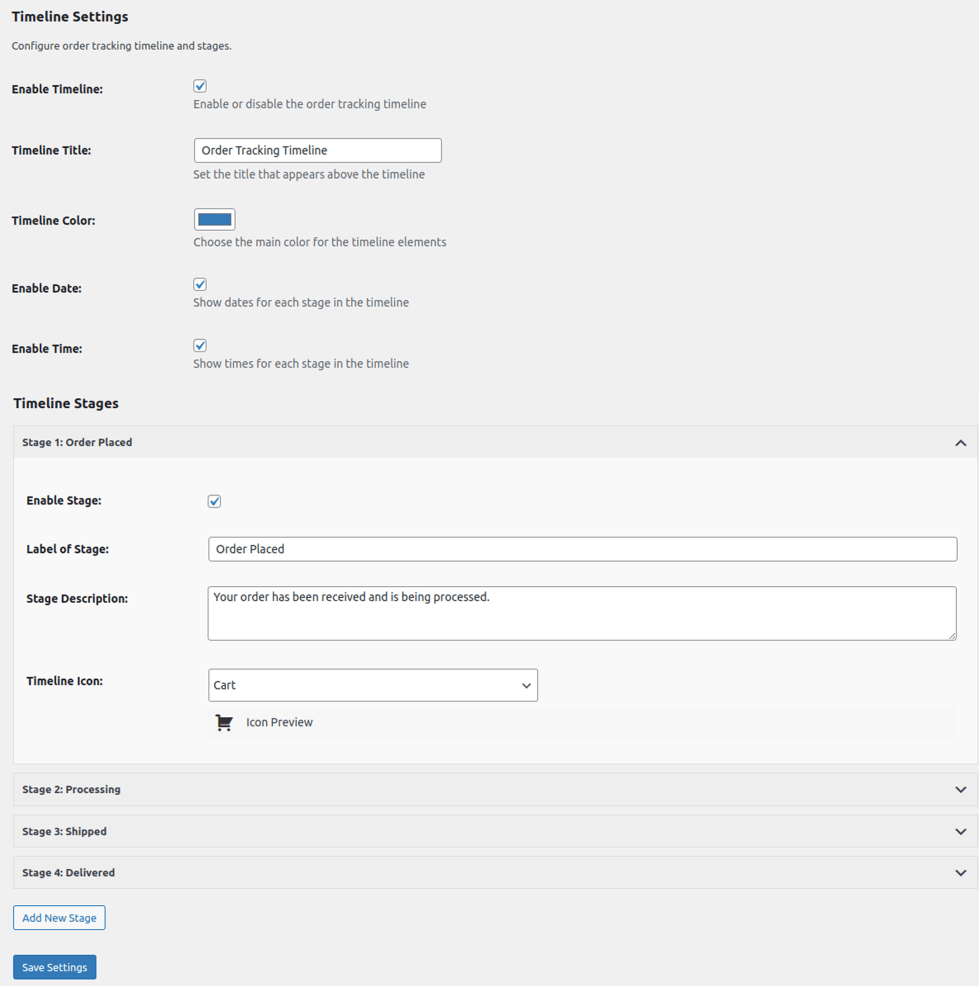Expand the Stage 4: Delivered section

[x=68, y=873]
